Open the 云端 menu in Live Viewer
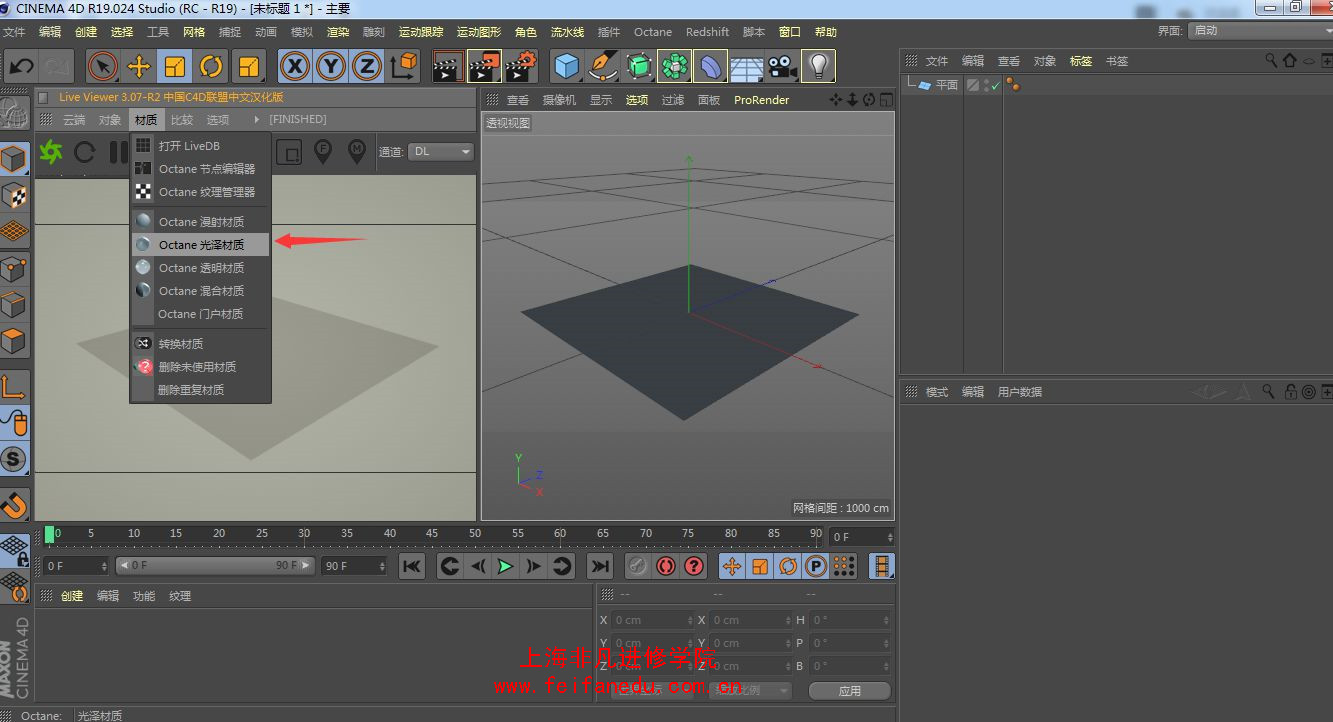This screenshot has height=722, width=1333. (74, 120)
